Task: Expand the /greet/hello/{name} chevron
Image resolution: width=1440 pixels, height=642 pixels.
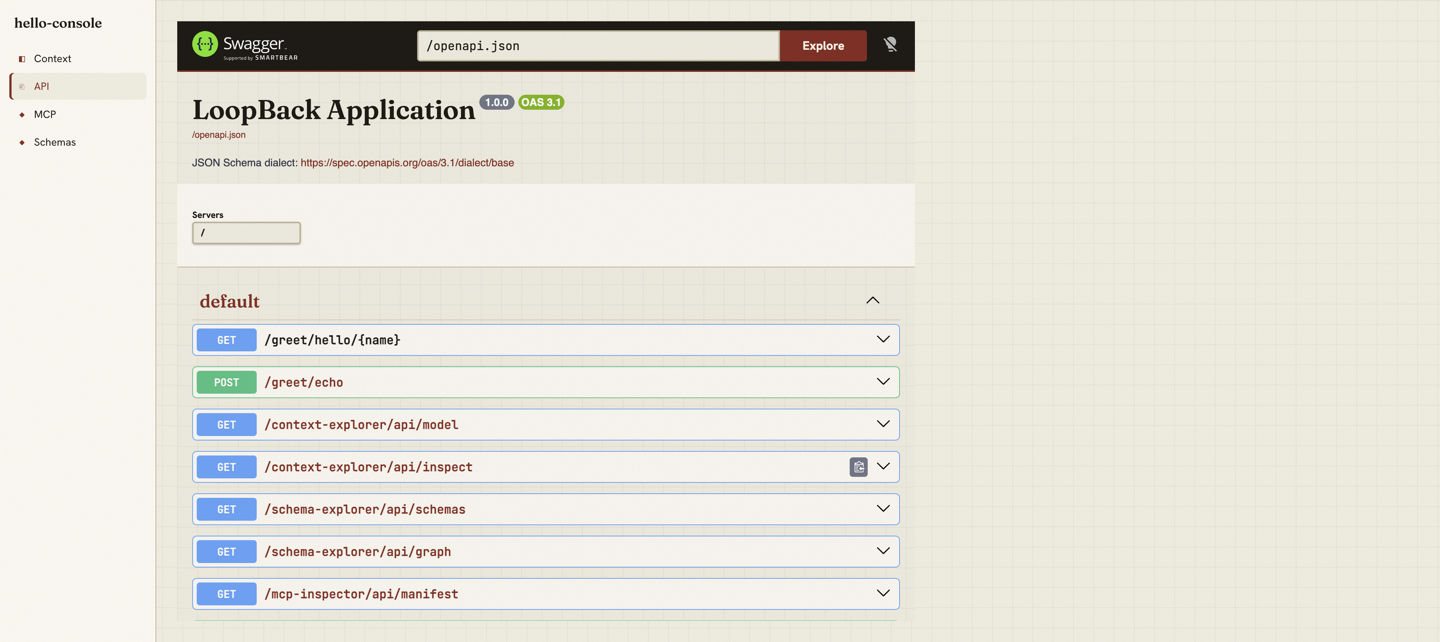Action: (883, 339)
